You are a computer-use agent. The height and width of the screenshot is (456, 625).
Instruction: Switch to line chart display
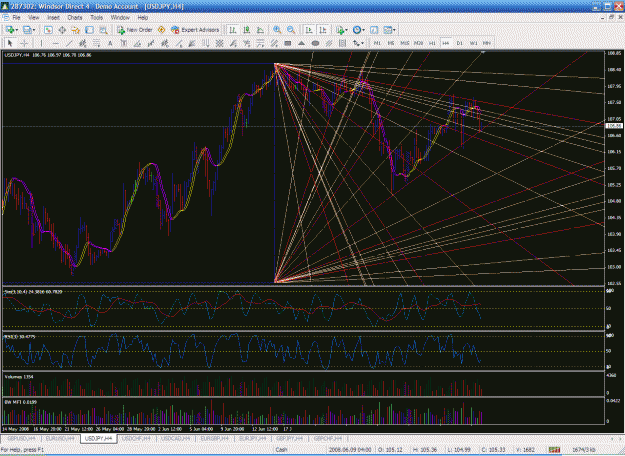click(260, 30)
